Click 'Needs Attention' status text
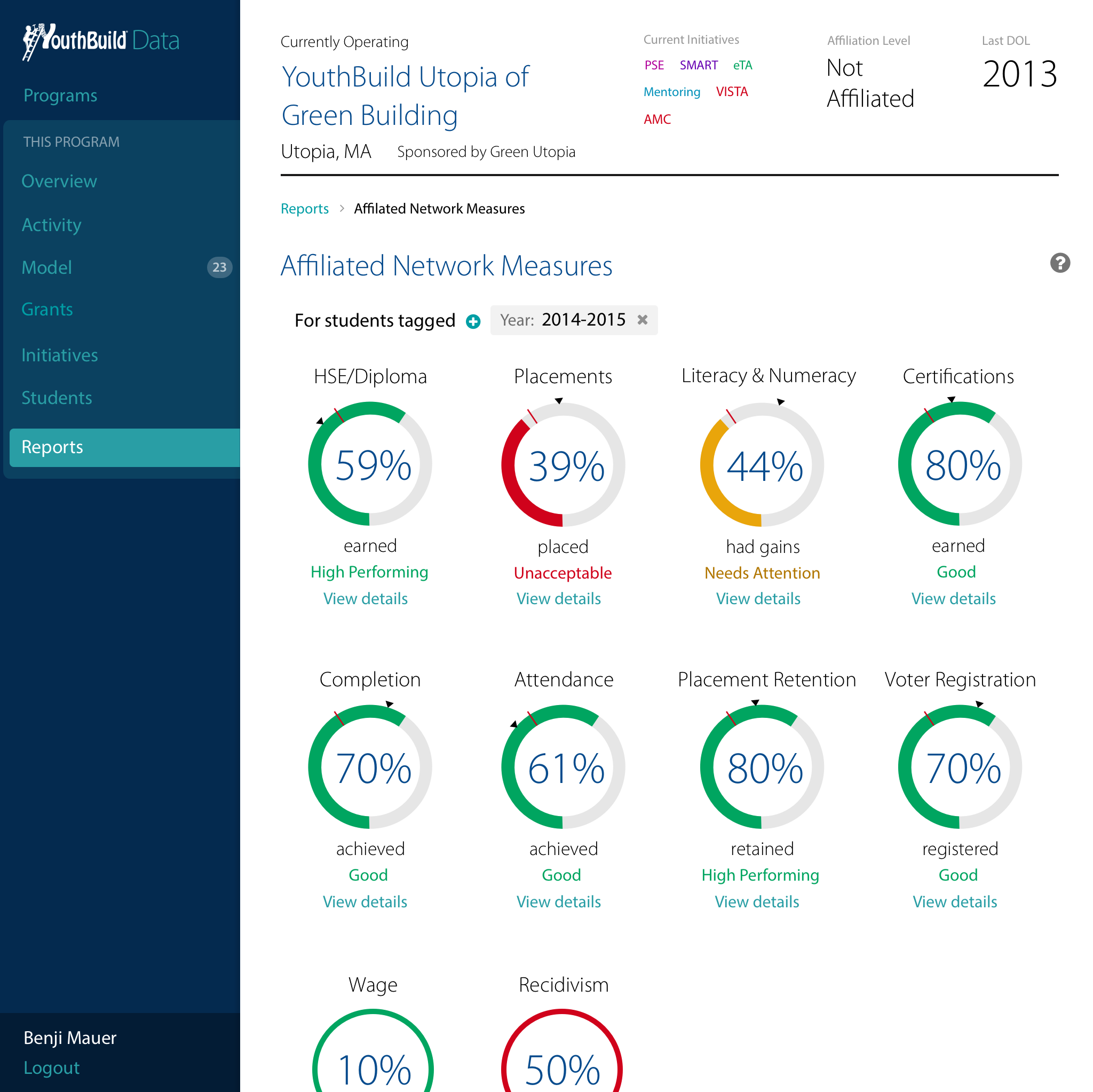Image resolution: width=1093 pixels, height=1092 pixels. tap(762, 573)
